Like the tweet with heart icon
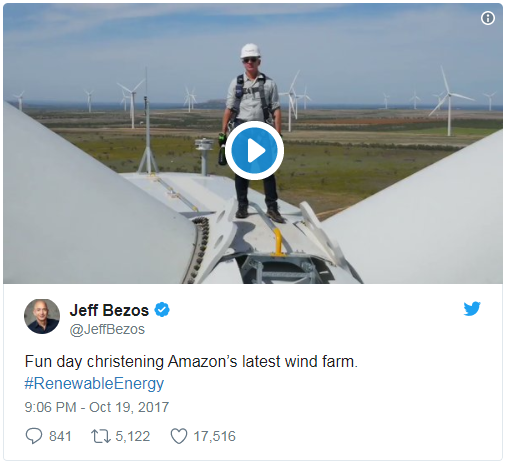506x464 pixels. (x=179, y=436)
